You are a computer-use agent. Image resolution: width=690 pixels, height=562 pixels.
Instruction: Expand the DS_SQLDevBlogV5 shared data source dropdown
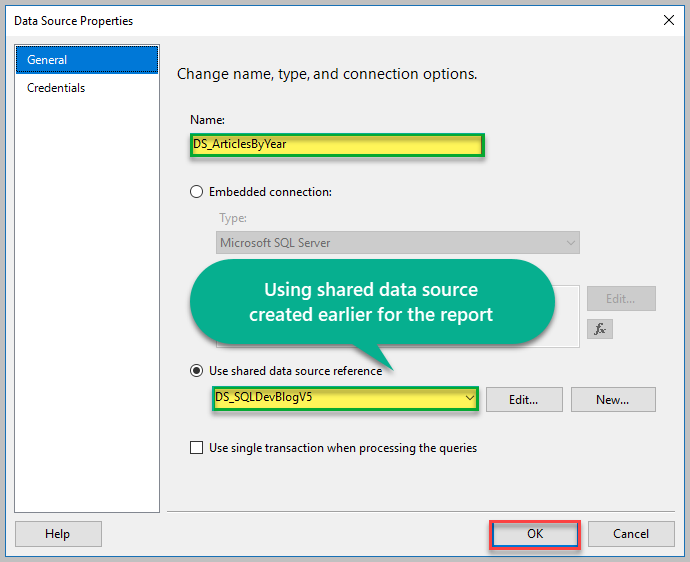(x=470, y=398)
